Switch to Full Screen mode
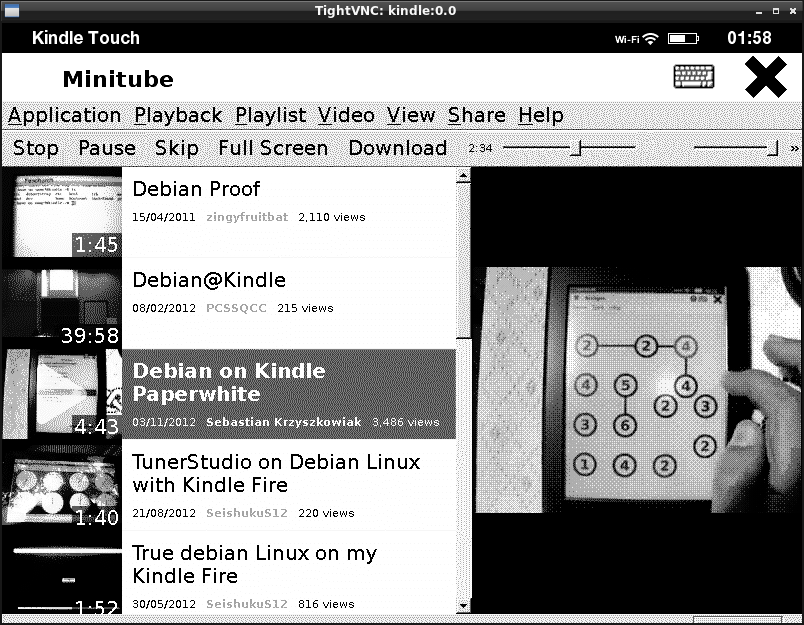Image resolution: width=804 pixels, height=625 pixels. point(273,148)
